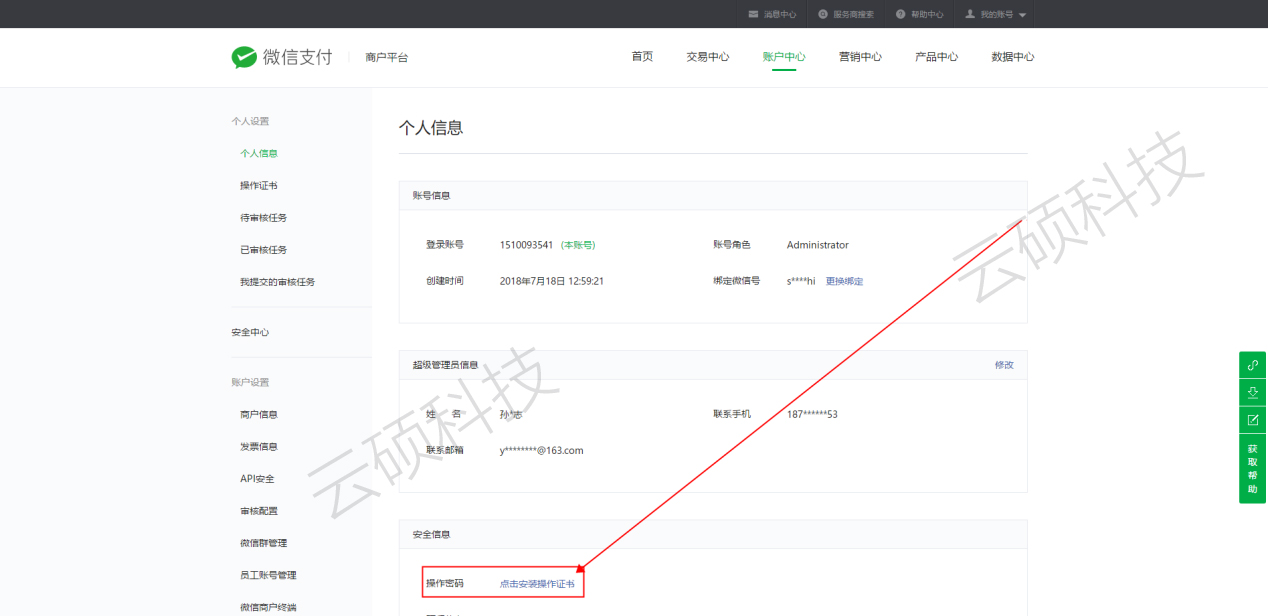
Task: Select 员工账号管理 in the sidebar
Action: (268, 575)
